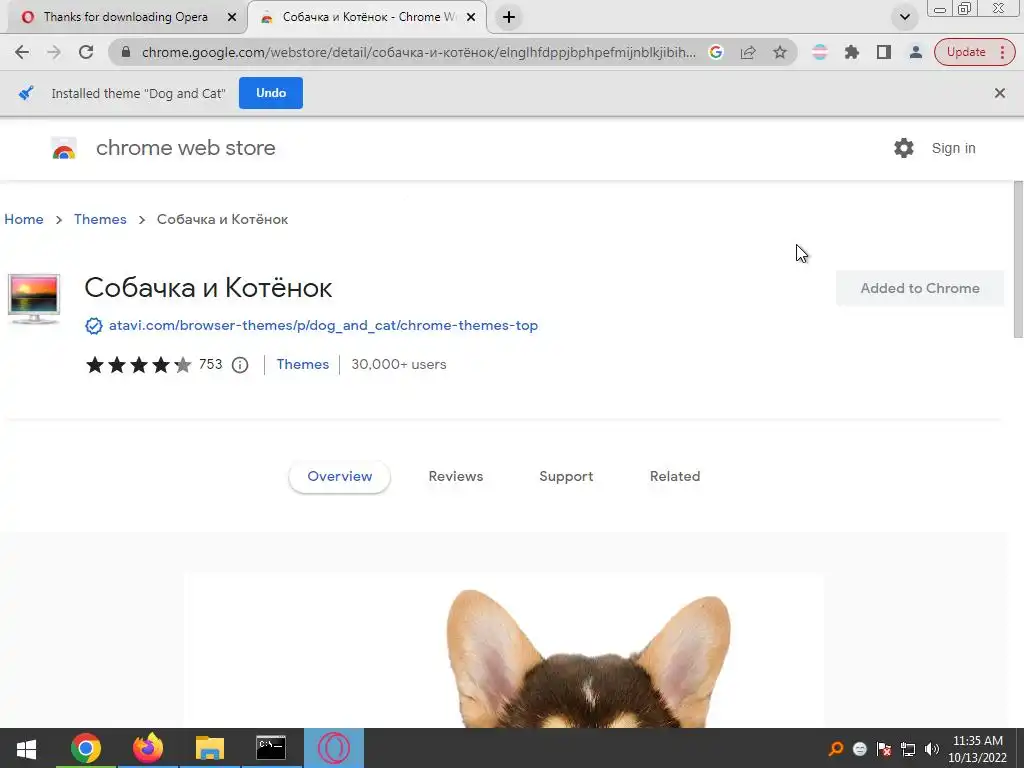Open Opera GX from the taskbar
The width and height of the screenshot is (1024, 768).
[x=334, y=748]
